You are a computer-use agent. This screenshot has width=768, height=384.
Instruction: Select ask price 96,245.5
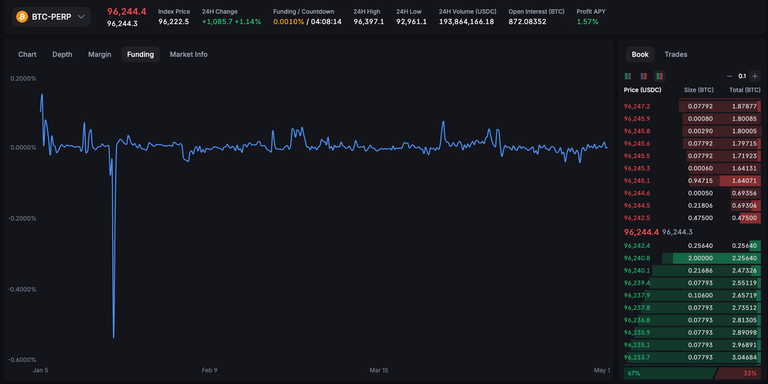pos(637,156)
